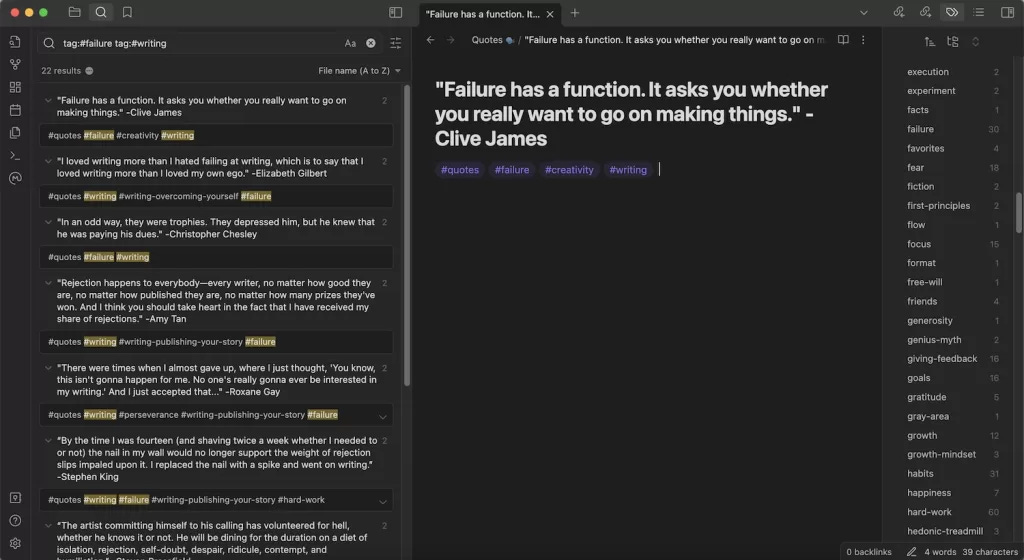Image resolution: width=1024 pixels, height=560 pixels.
Task: Select the tags pane icon
Action: point(952,12)
